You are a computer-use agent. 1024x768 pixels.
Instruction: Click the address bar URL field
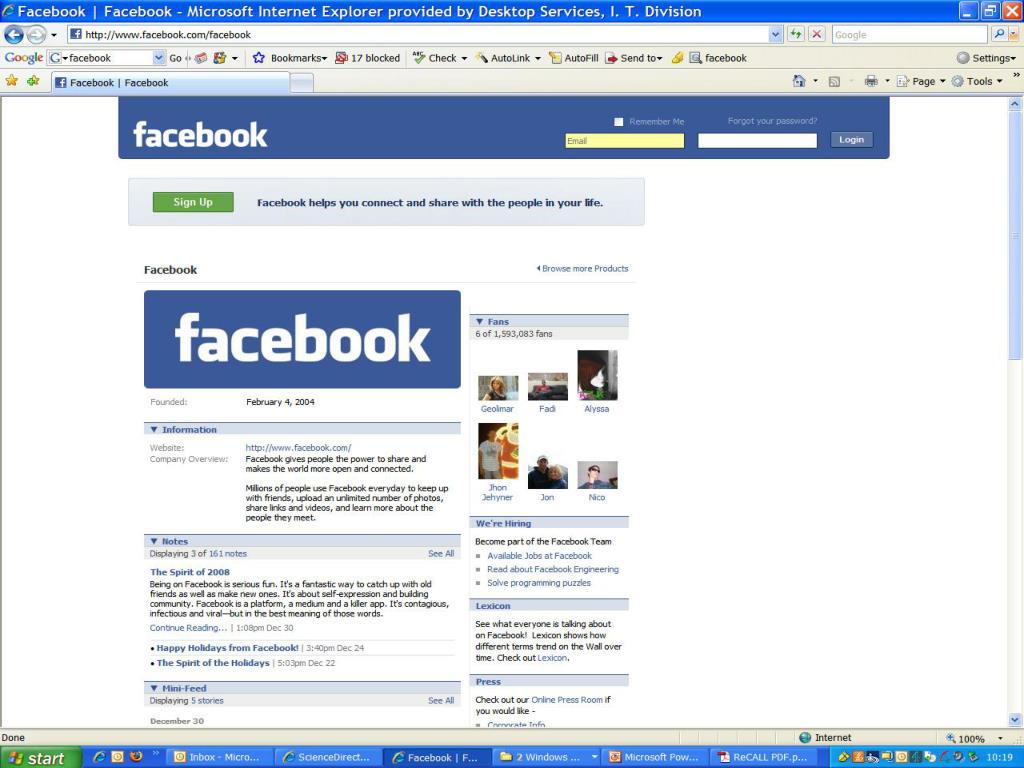click(418, 35)
